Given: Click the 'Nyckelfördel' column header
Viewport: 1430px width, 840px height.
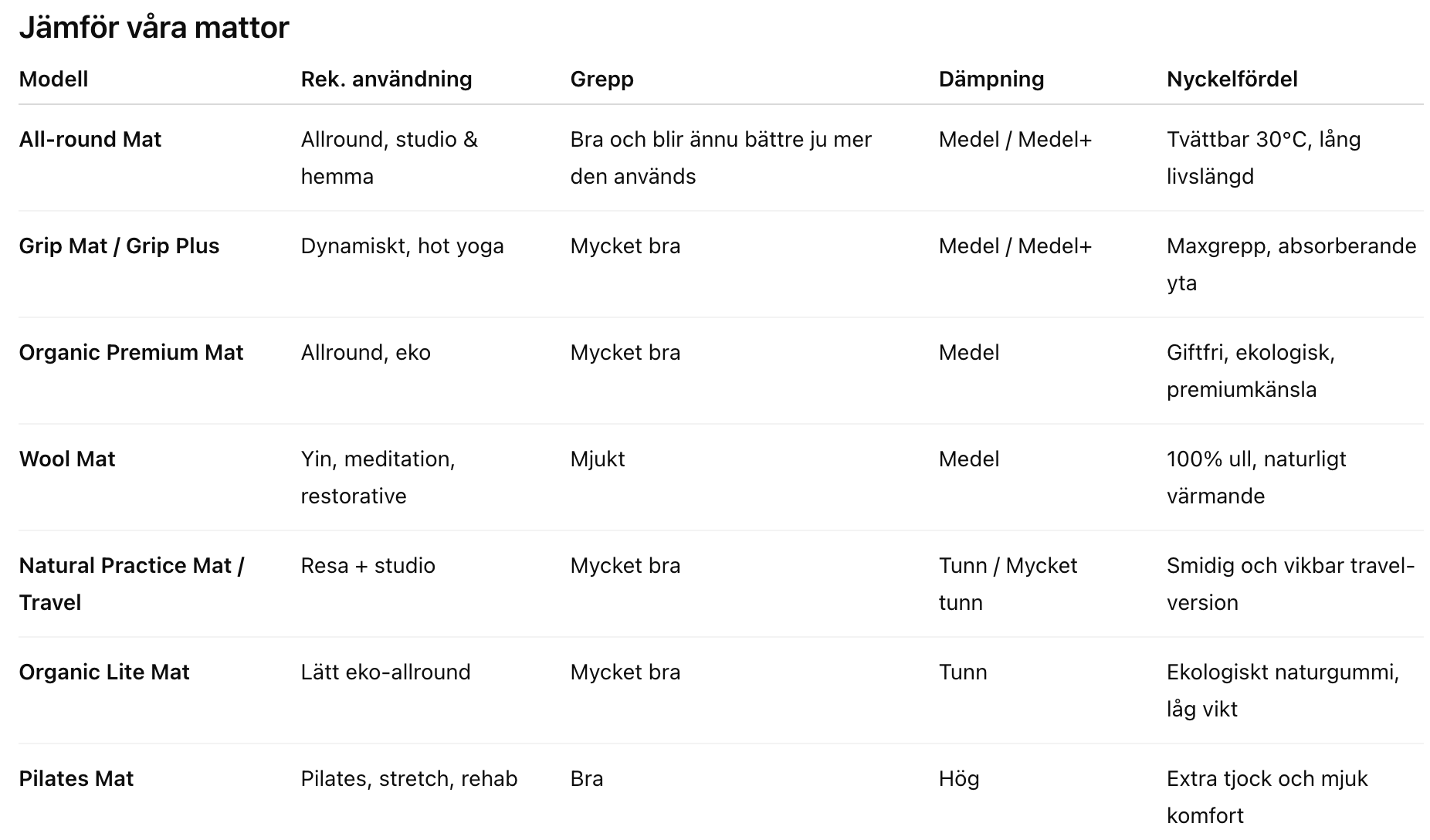Looking at the screenshot, I should point(1232,79).
